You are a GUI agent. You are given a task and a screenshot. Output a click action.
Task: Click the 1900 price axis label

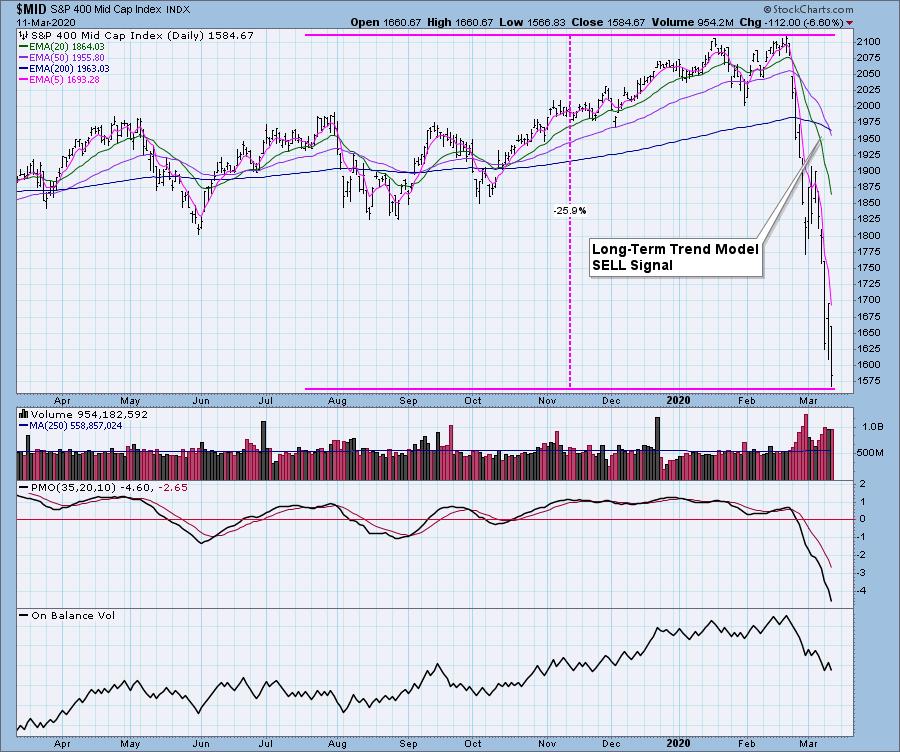coord(868,170)
